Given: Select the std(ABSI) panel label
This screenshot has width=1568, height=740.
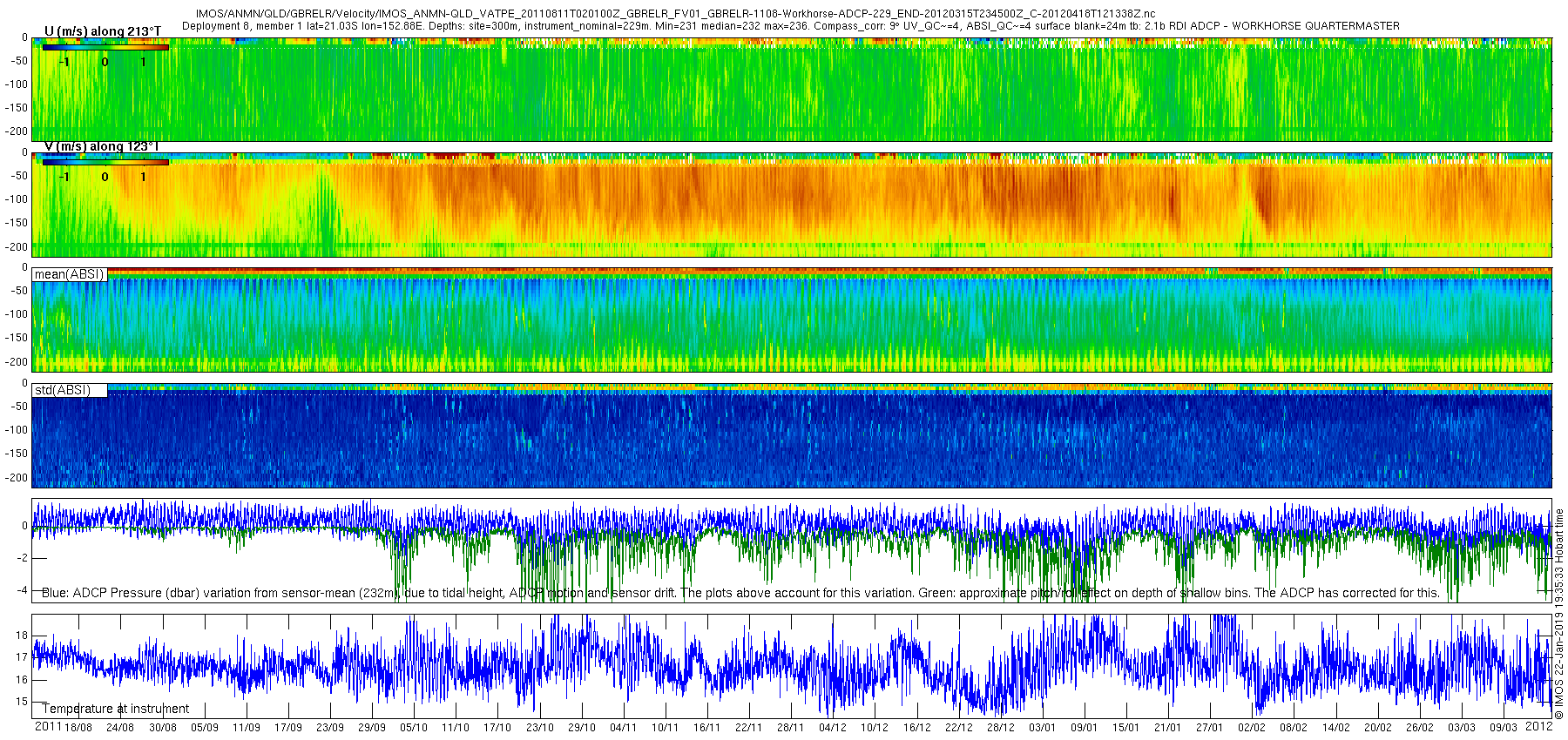Looking at the screenshot, I should pos(69,390).
